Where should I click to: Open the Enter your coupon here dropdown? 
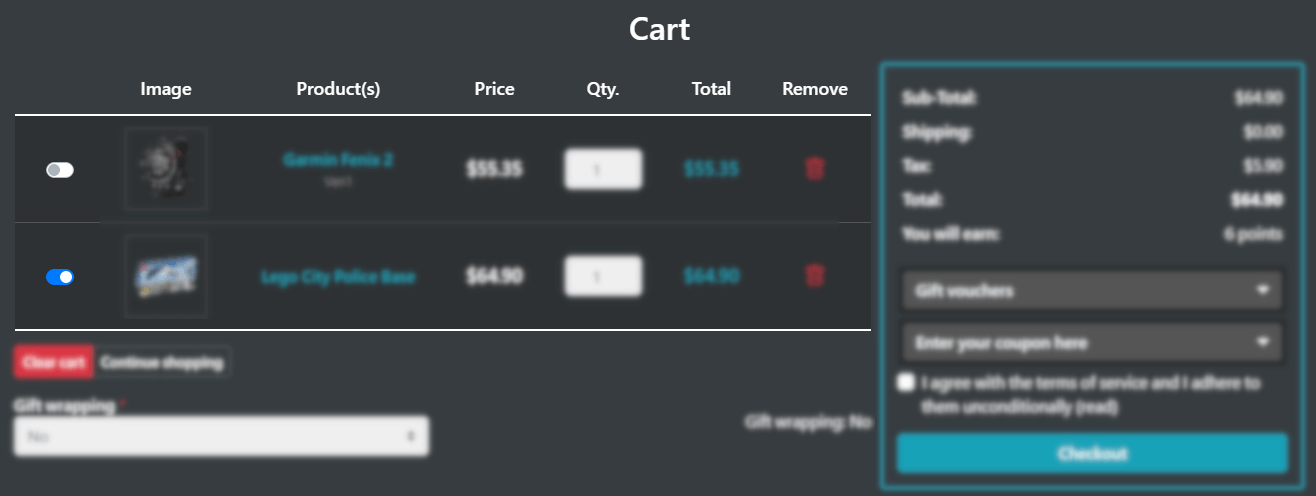(1092, 343)
